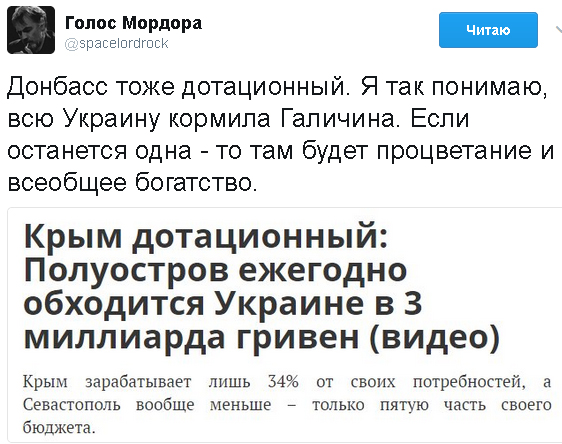The image size is (562, 444).
Task: Open the @spacelordrock handle link
Action: click(116, 43)
